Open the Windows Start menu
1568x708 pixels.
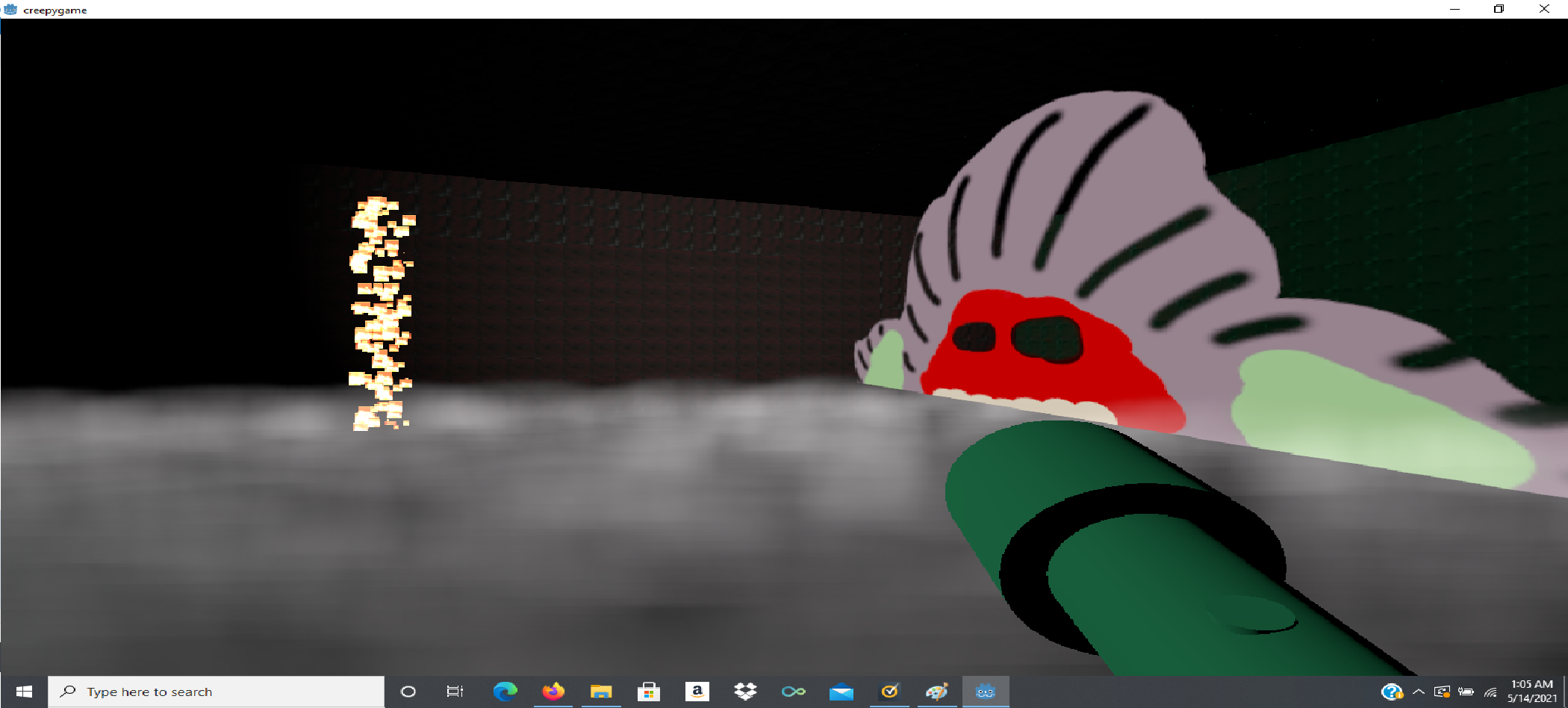point(24,692)
